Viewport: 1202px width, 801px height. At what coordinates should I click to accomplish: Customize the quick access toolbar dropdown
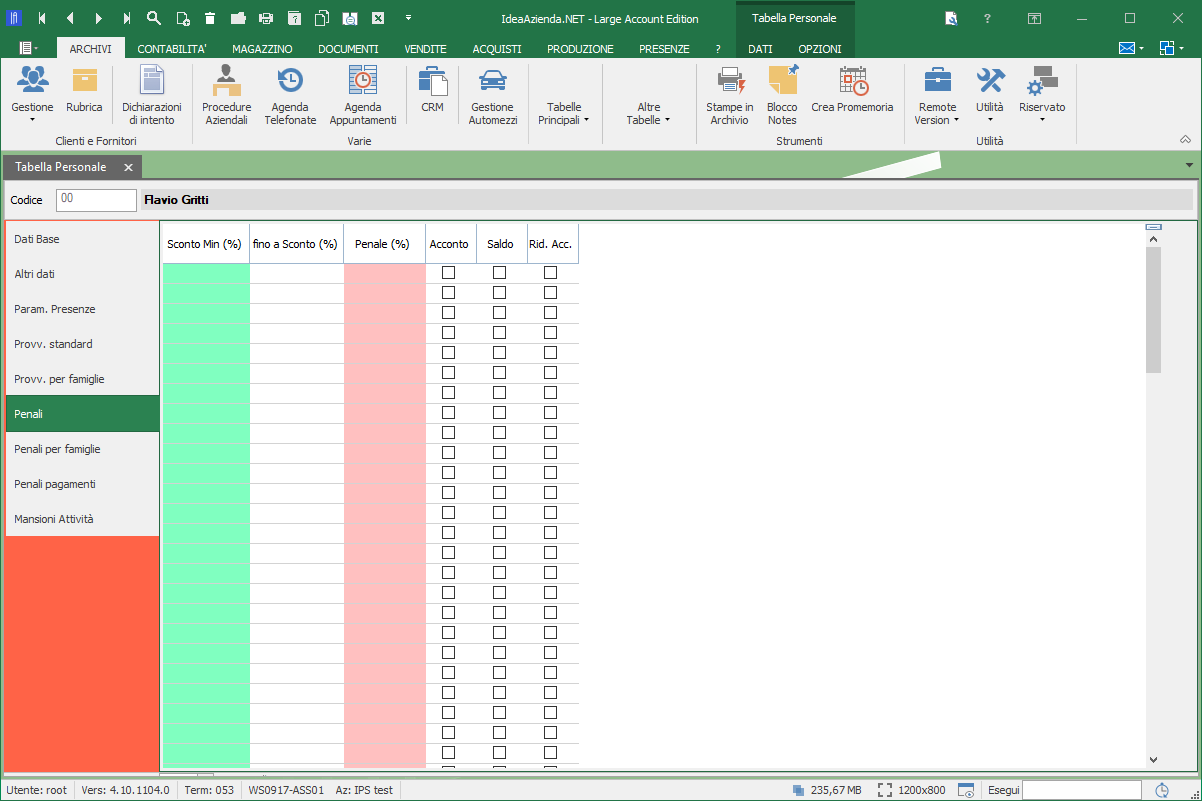(408, 18)
